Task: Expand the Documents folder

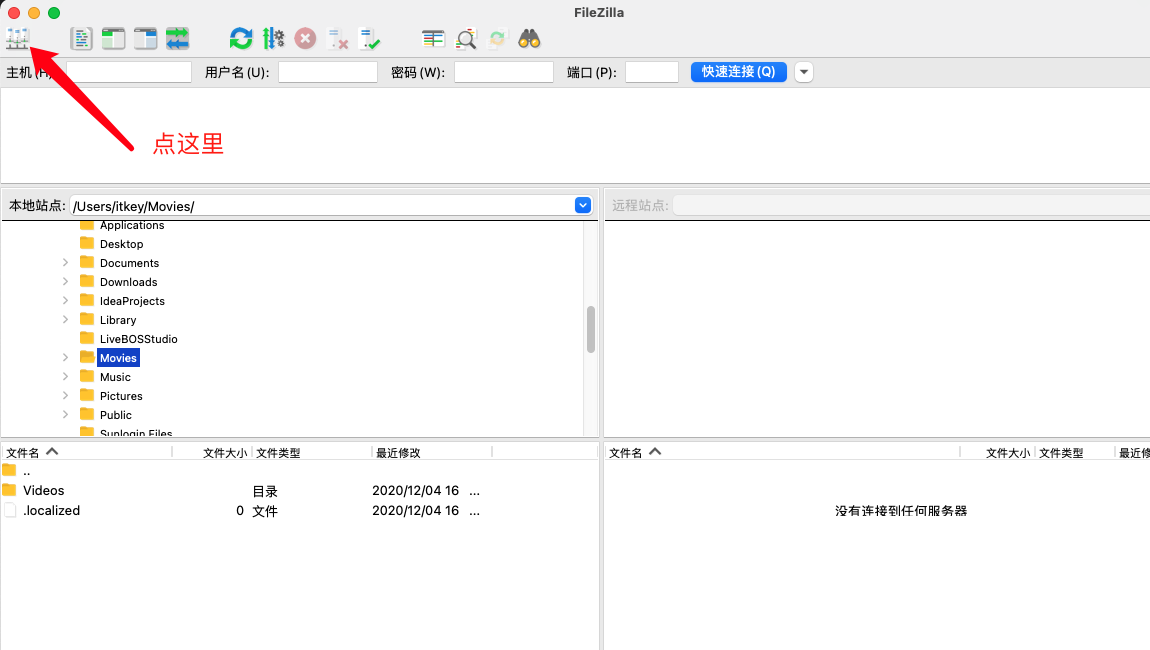Action: click(x=65, y=263)
